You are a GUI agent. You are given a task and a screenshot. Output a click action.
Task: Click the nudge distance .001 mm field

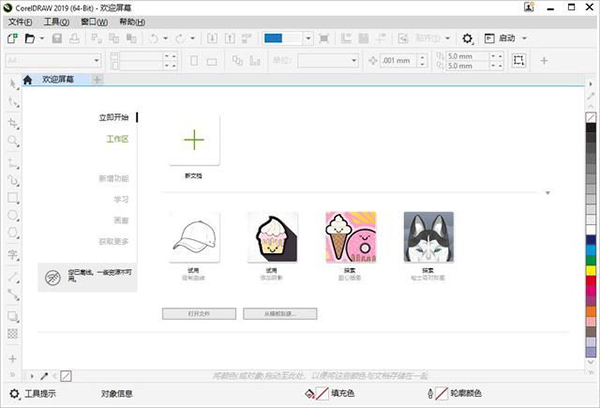398,60
